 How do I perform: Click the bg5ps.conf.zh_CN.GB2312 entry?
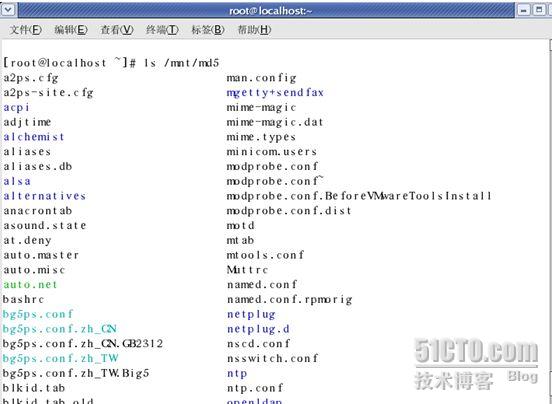83,344
